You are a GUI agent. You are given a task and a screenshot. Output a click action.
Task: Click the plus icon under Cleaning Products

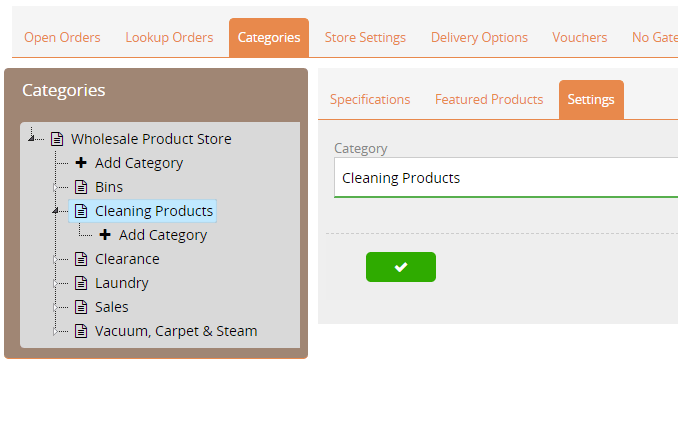coord(105,235)
